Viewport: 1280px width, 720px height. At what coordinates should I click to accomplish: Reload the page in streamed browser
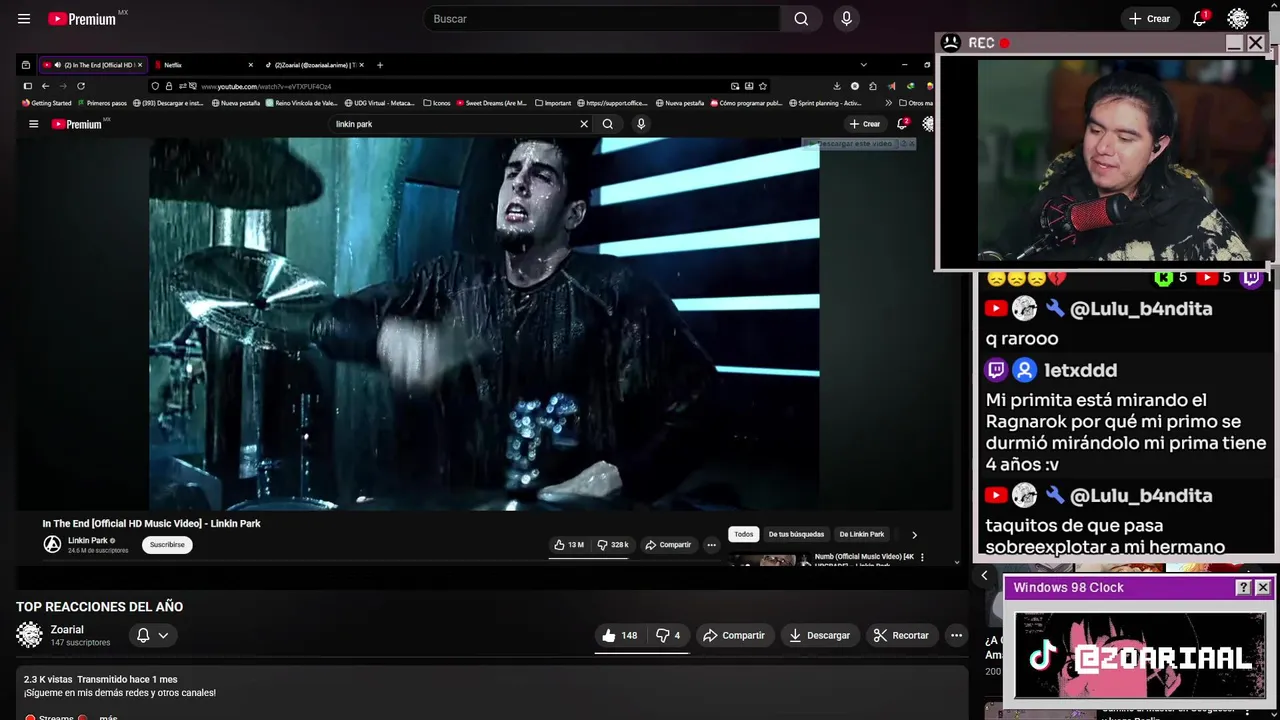click(x=81, y=86)
